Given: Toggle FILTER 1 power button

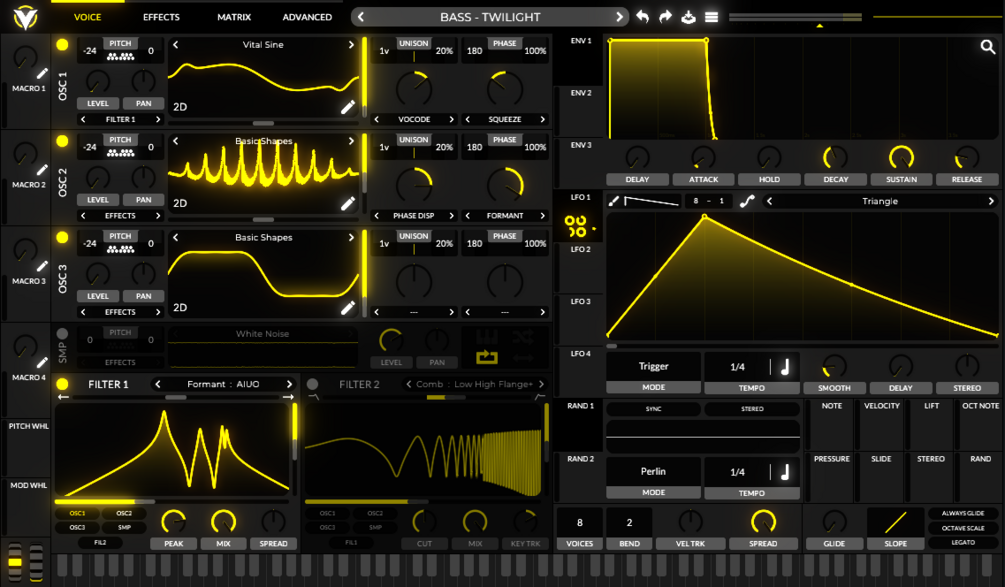Looking at the screenshot, I should [62, 384].
